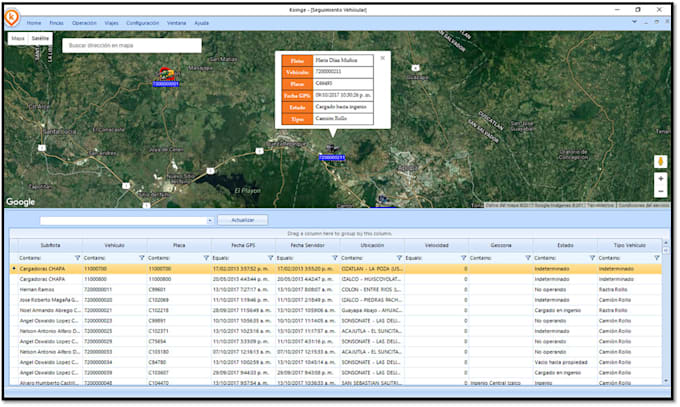Switch map to Satélite view

click(40, 38)
